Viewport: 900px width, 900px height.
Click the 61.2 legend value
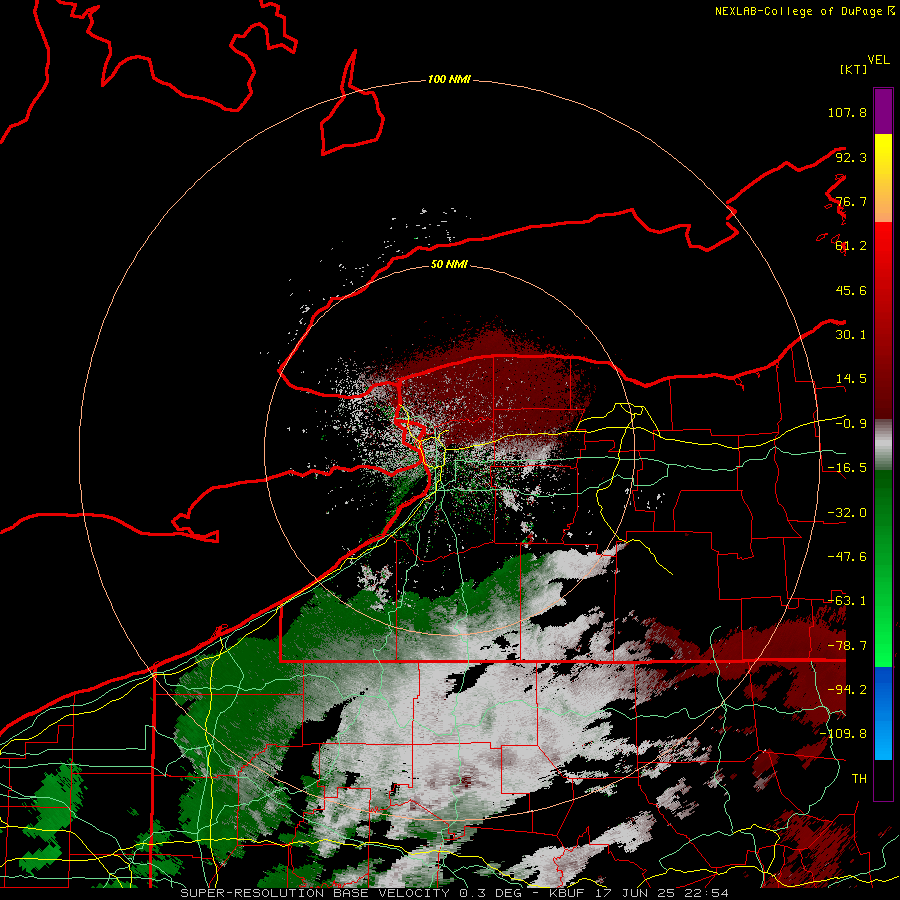[x=851, y=246]
